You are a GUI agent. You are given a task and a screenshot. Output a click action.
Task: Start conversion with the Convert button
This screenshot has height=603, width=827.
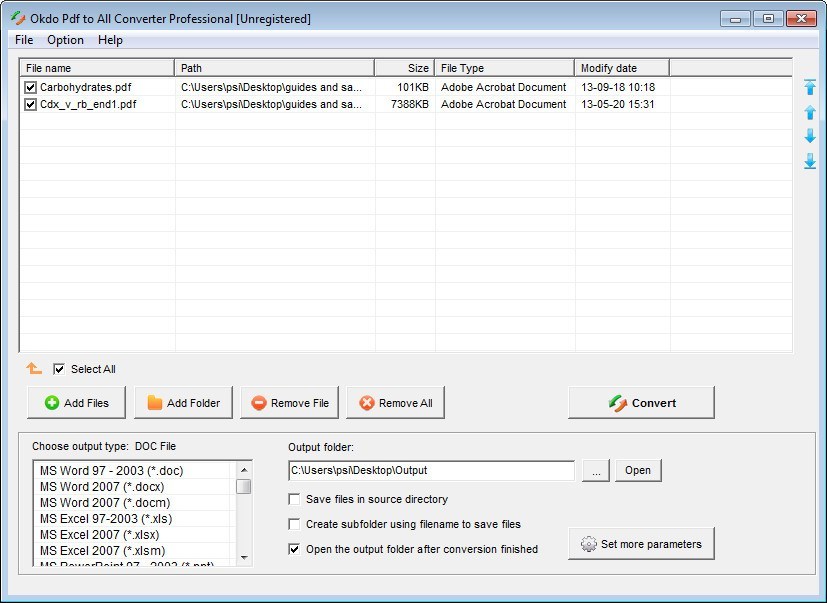pos(641,403)
